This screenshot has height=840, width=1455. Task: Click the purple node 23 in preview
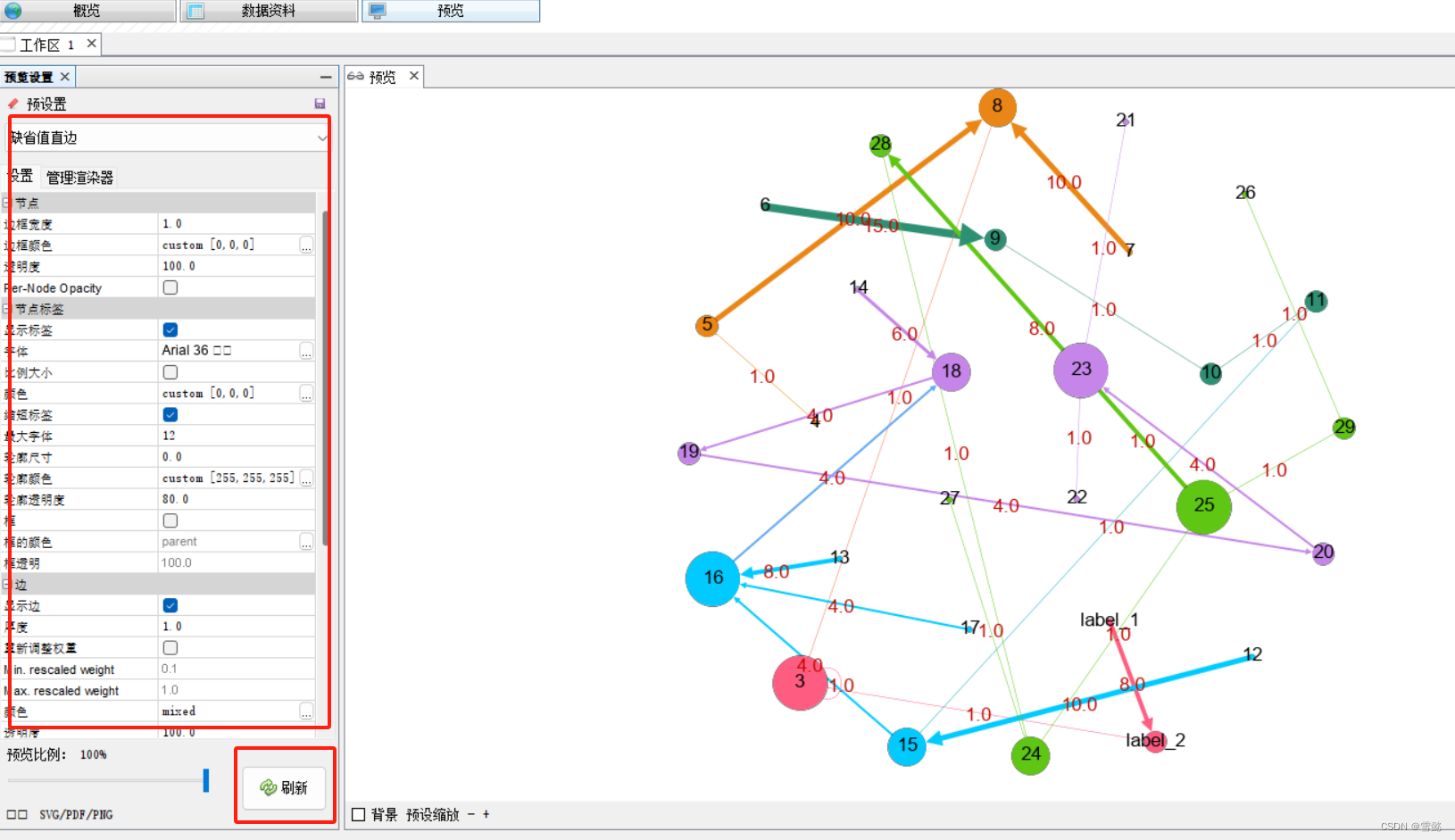(1081, 370)
